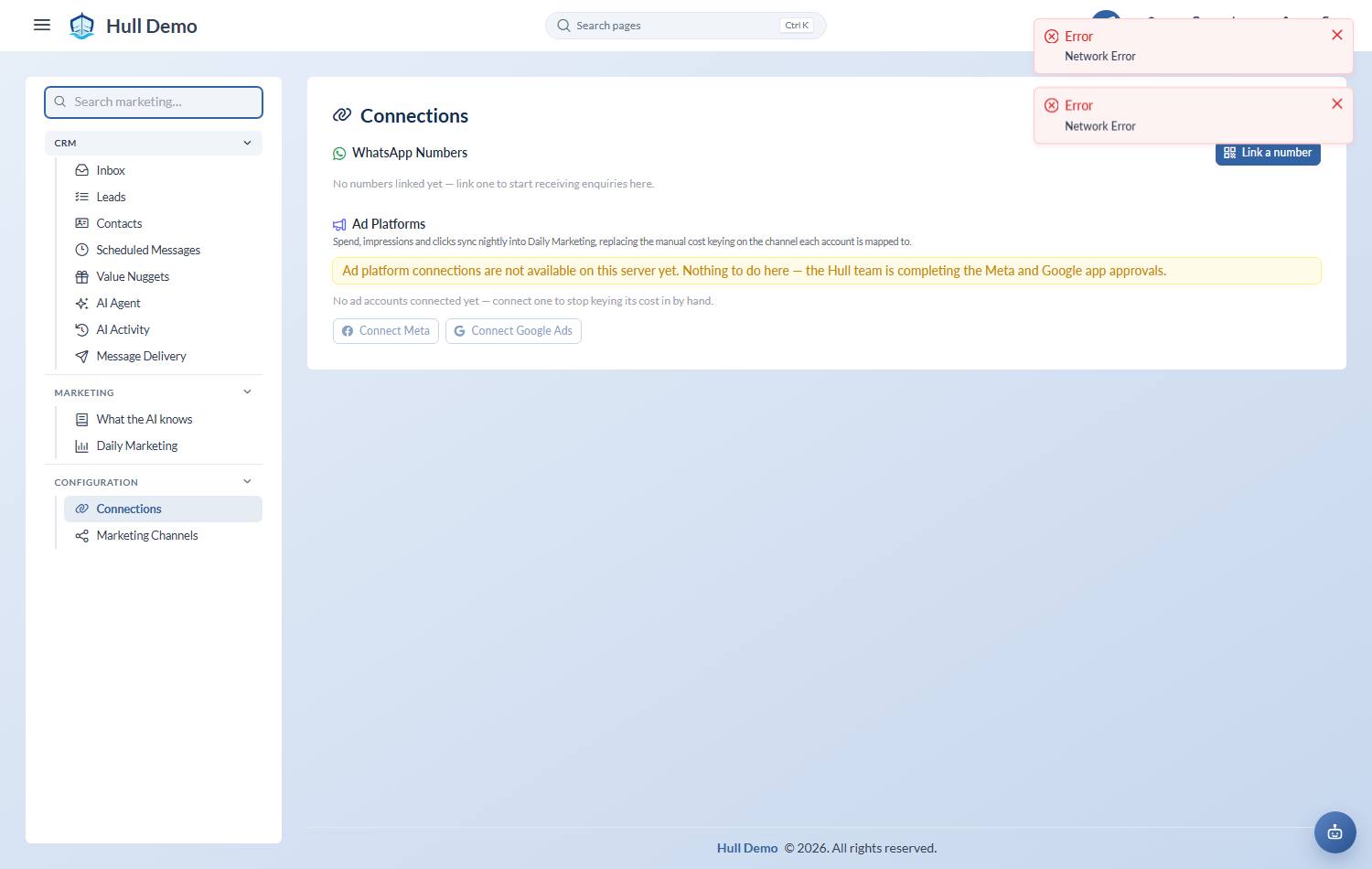Open the hamburger navigation menu
1372x869 pixels.
[x=42, y=25]
